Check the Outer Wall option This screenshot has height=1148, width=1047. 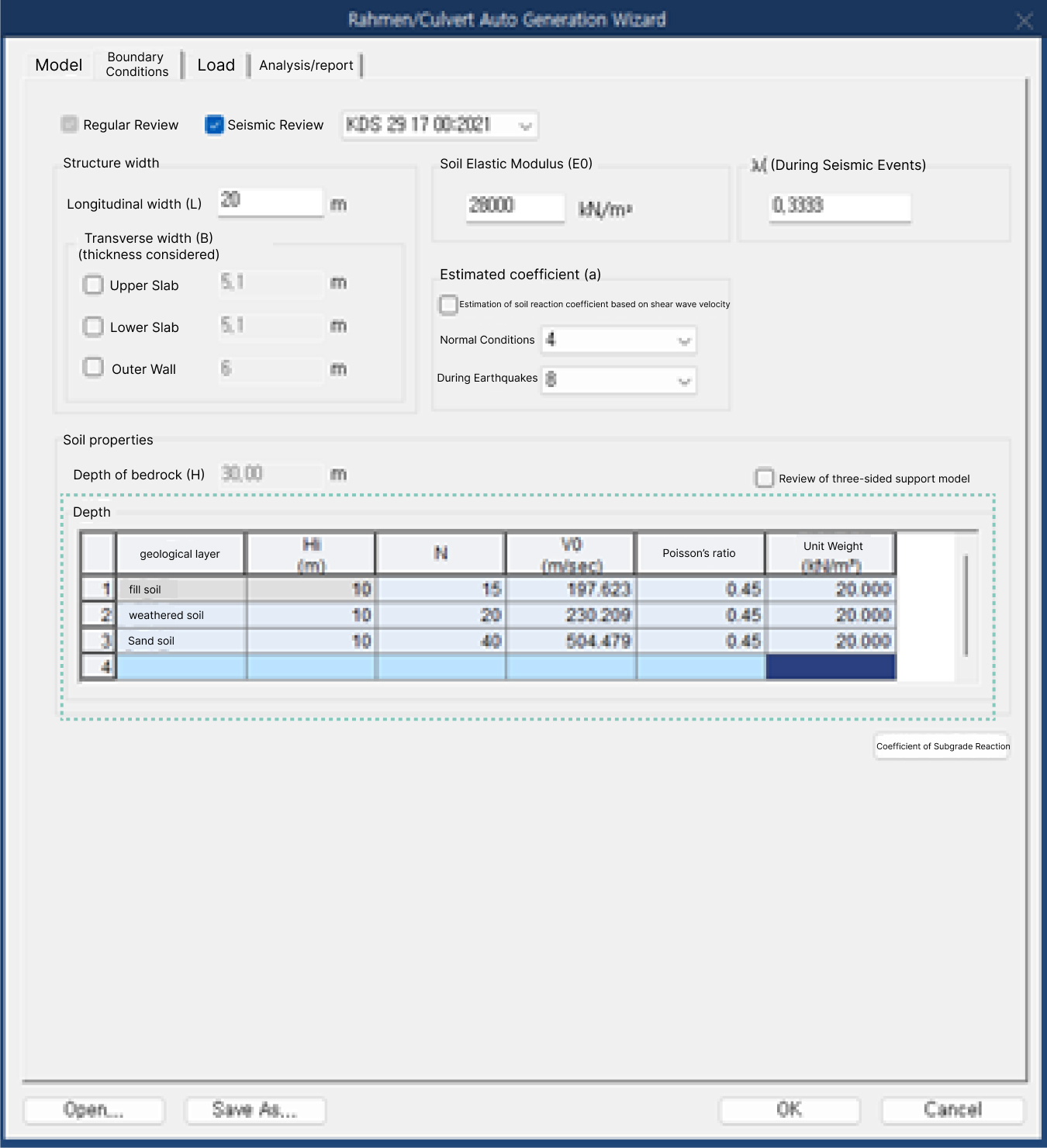93,368
